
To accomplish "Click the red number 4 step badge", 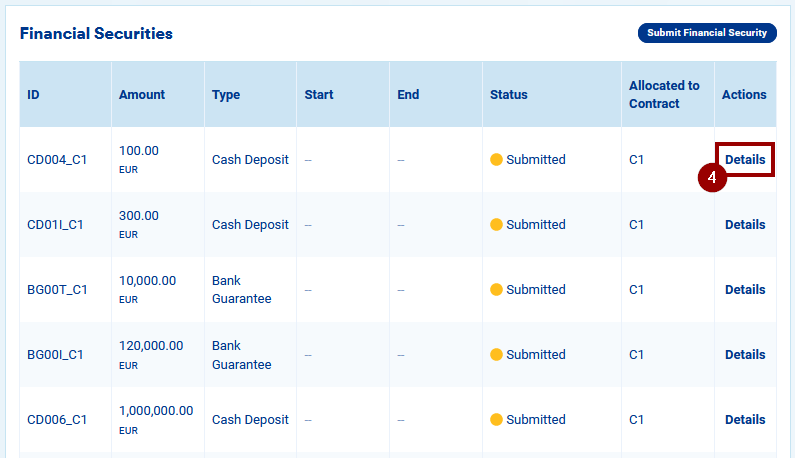I will click(711, 177).
